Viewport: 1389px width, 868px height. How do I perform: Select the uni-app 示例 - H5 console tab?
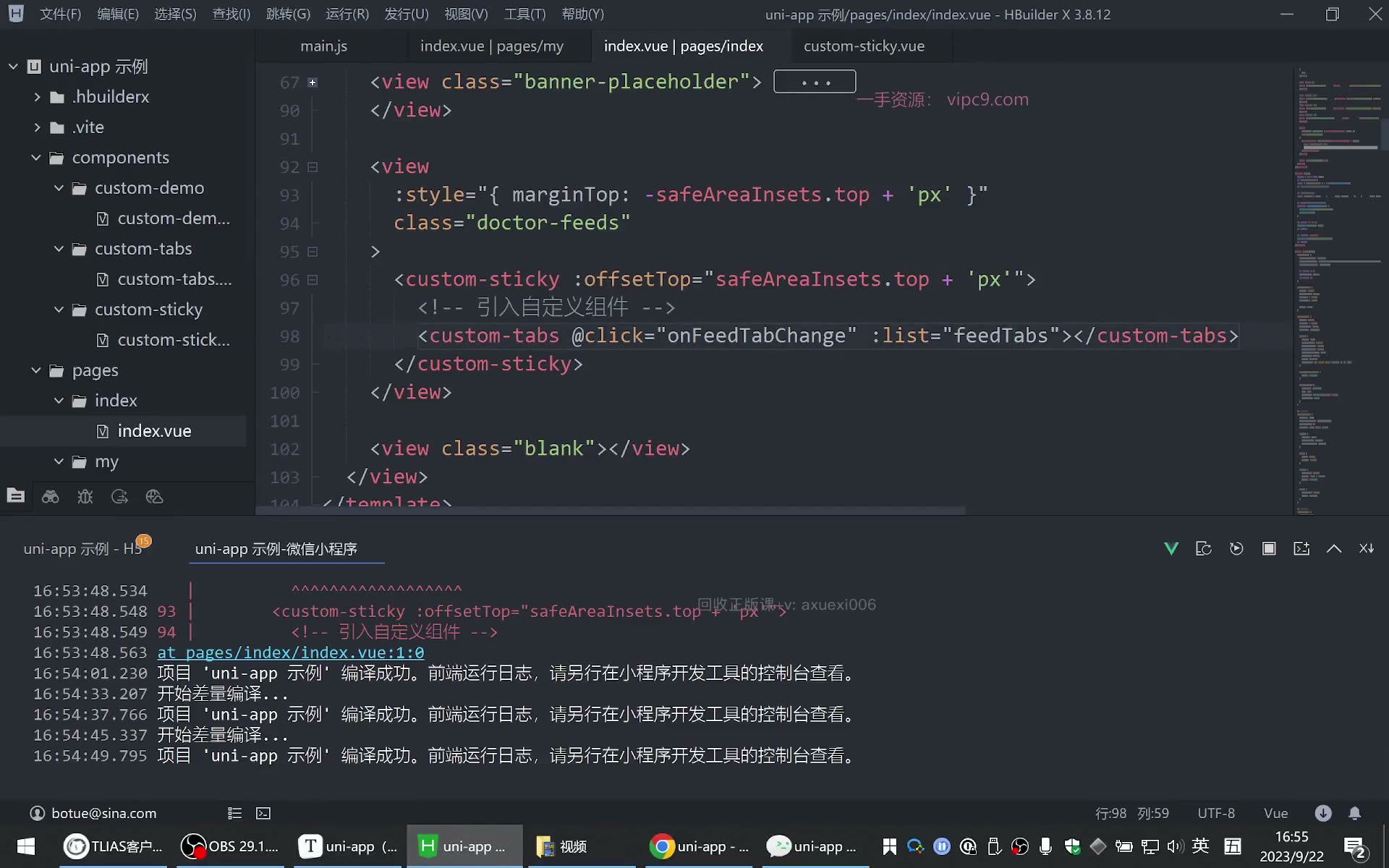(x=83, y=549)
